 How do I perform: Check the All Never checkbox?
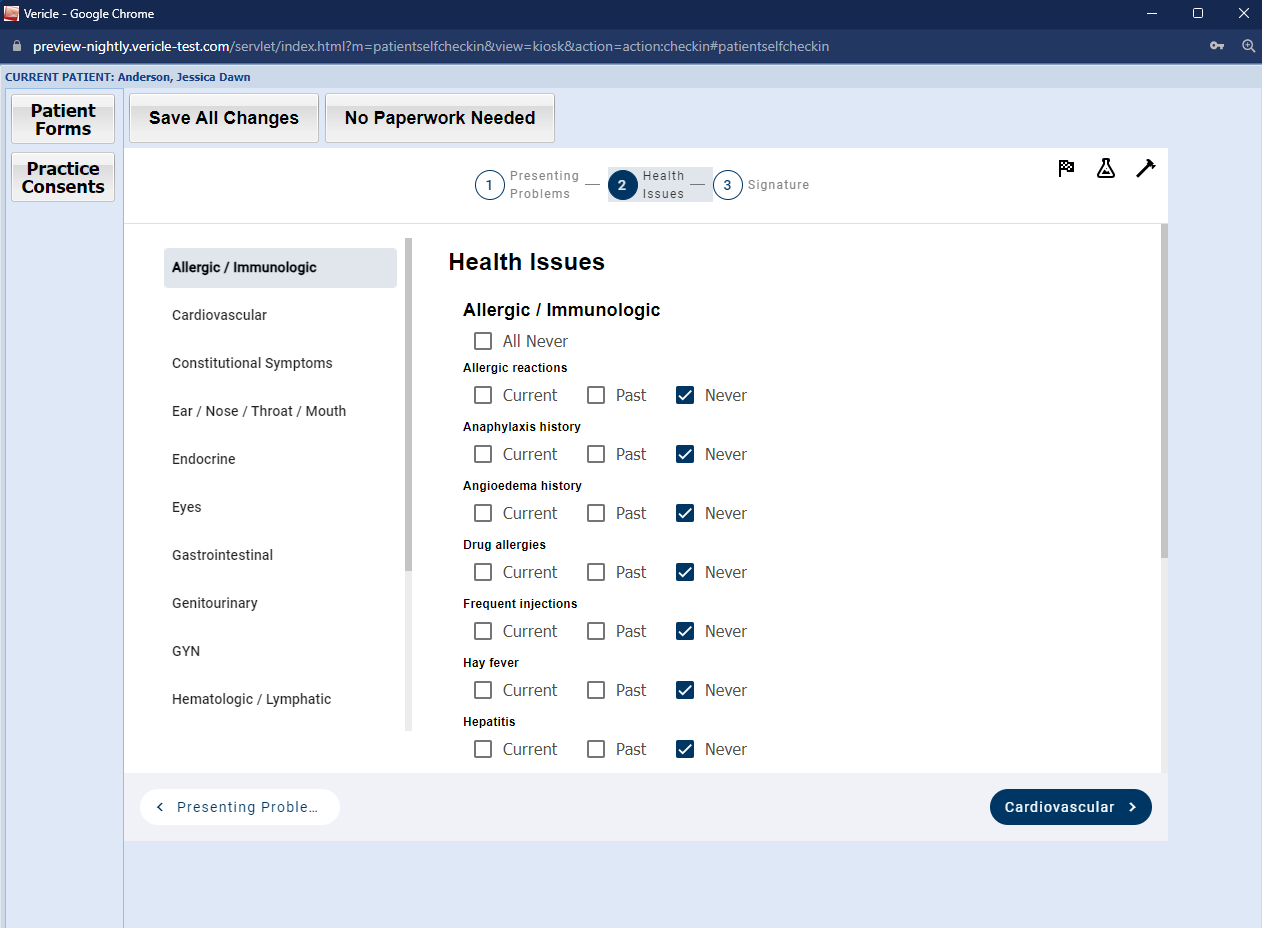pos(483,341)
